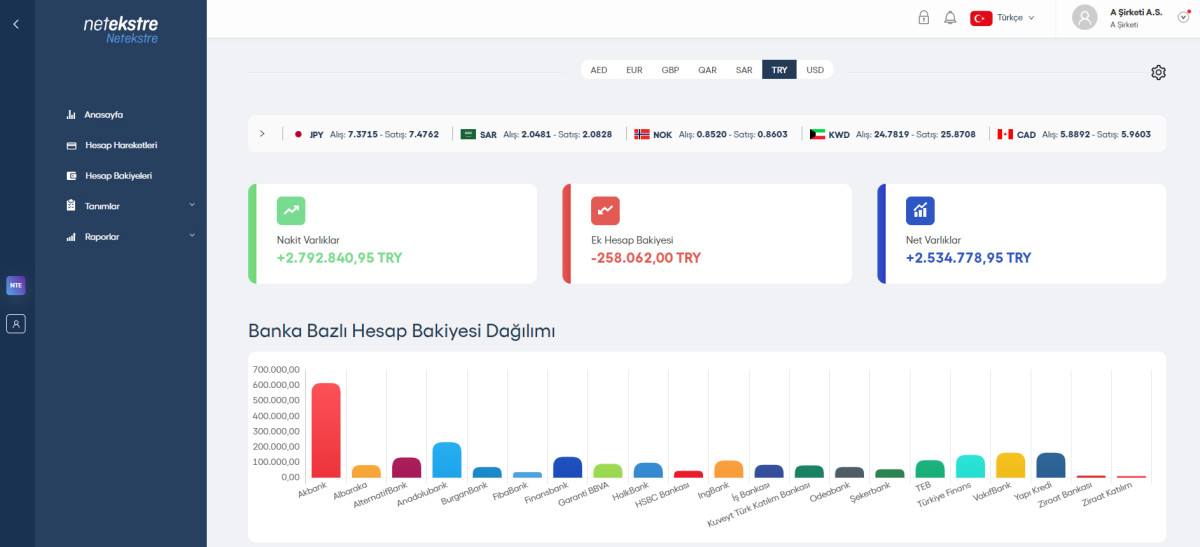The width and height of the screenshot is (1200, 547).
Task: Select the GBP currency option
Action: 670,70
